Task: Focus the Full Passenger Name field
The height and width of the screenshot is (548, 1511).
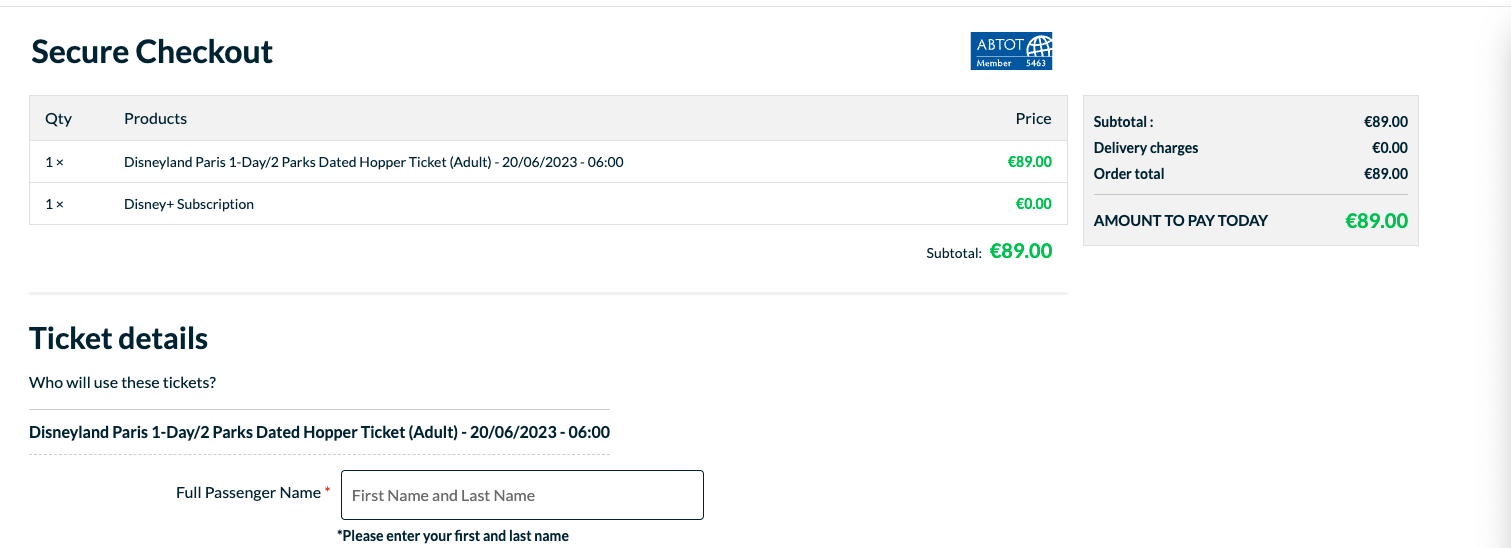Action: [x=522, y=495]
